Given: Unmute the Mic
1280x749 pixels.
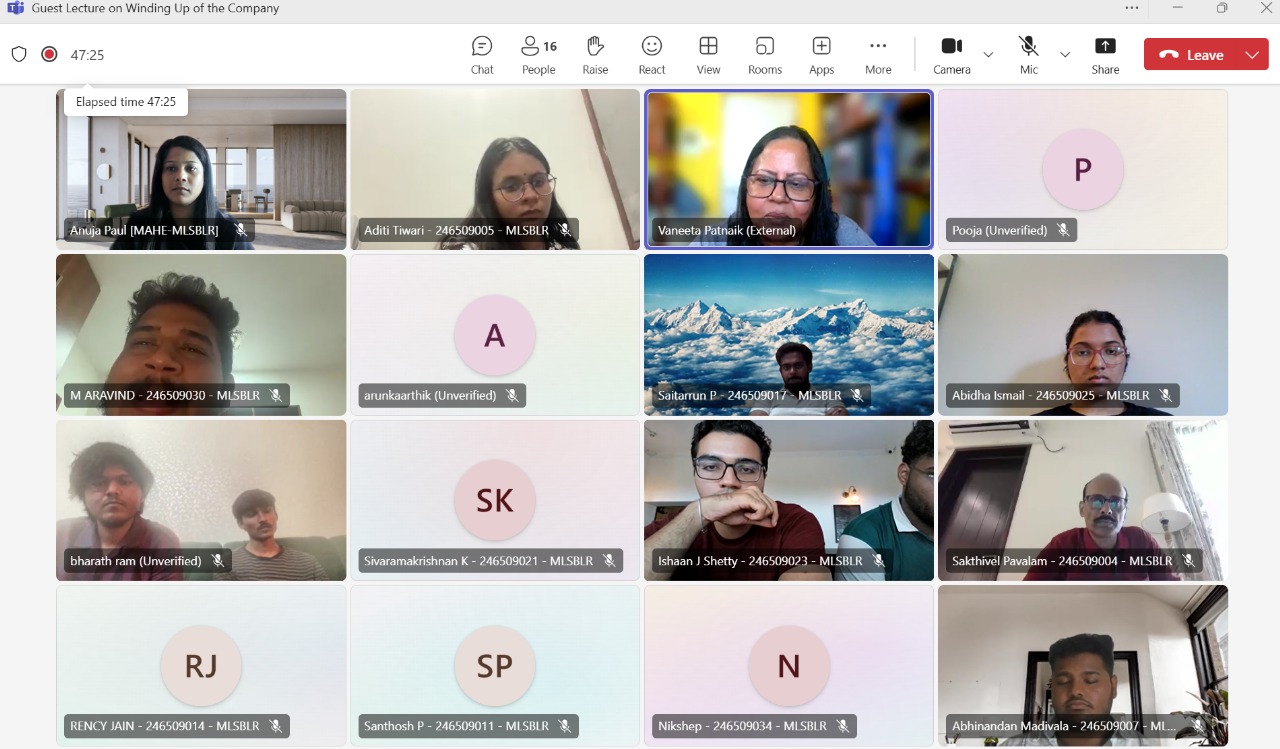Looking at the screenshot, I should (x=1028, y=55).
